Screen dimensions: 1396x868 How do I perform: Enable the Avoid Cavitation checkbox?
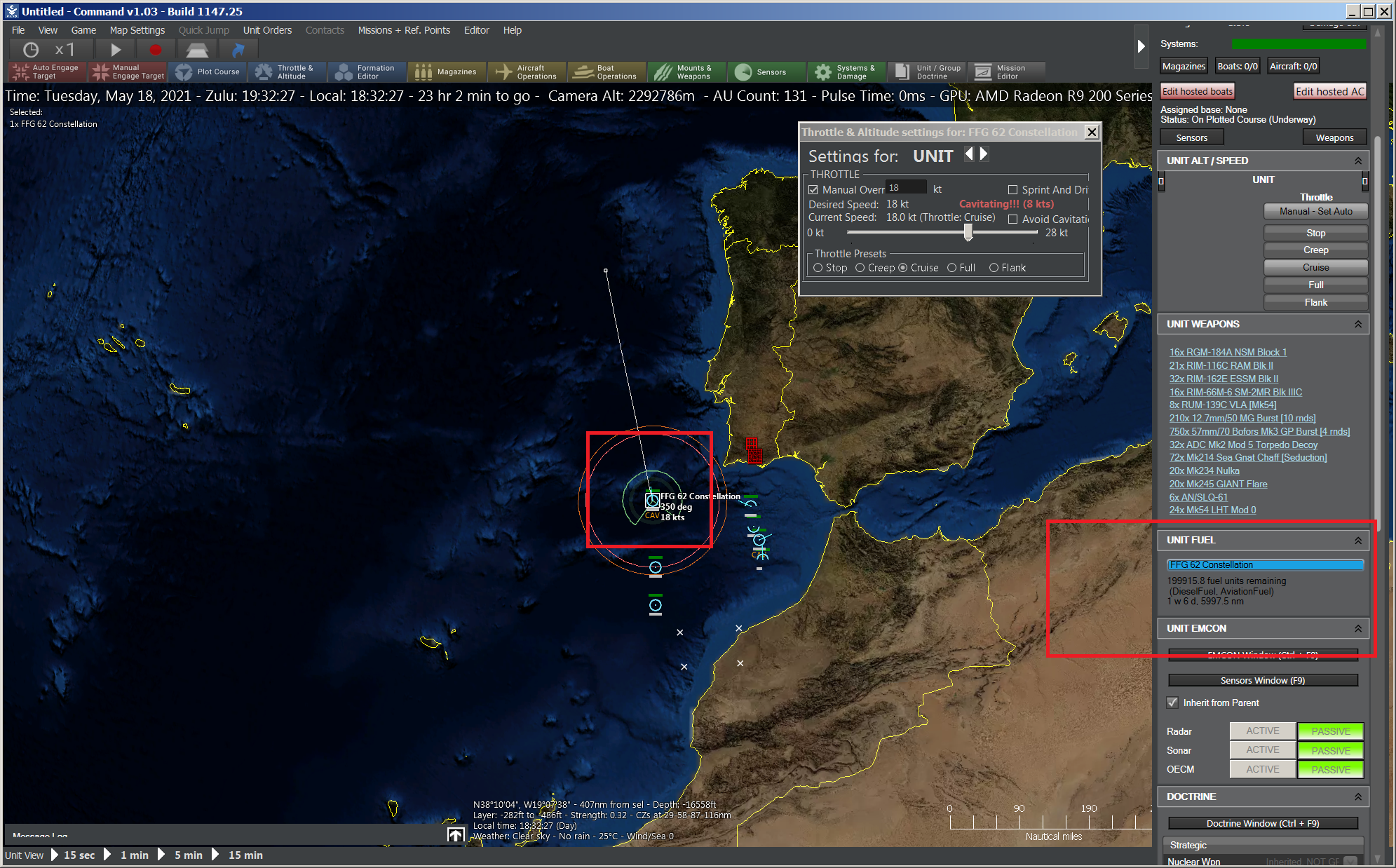(x=1012, y=219)
